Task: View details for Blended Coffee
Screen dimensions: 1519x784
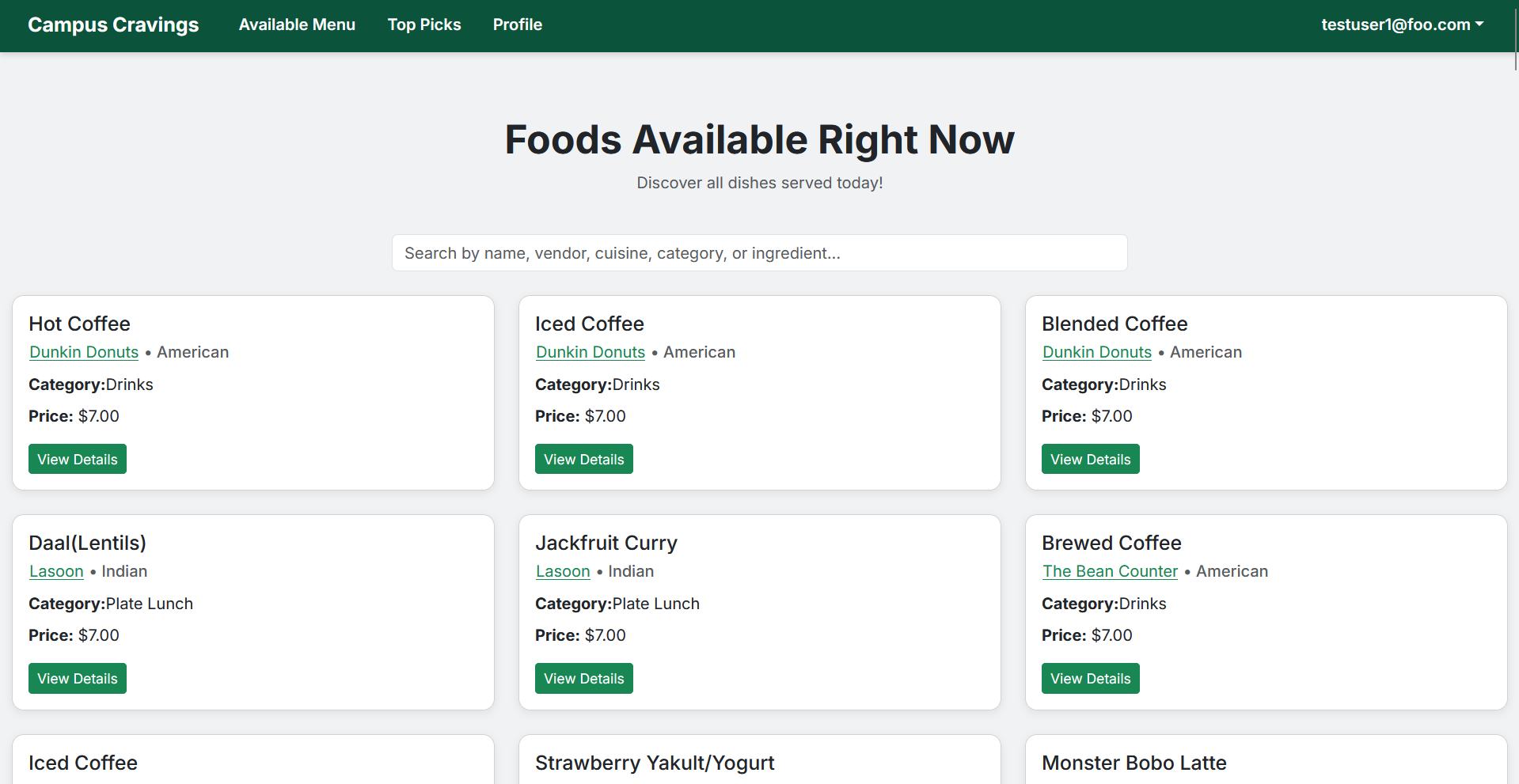Action: pyautogui.click(x=1090, y=460)
